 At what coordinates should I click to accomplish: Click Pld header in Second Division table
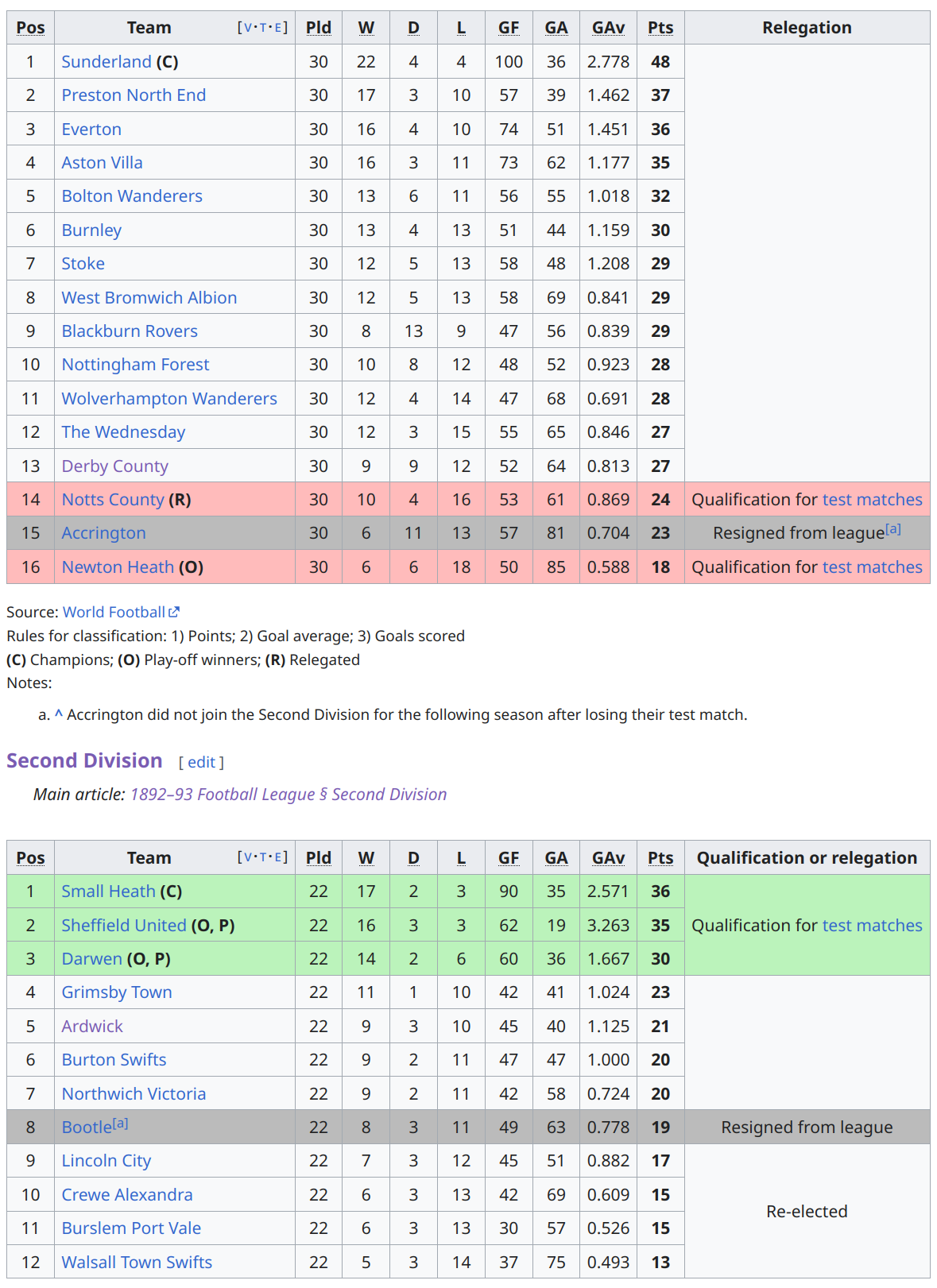[319, 858]
